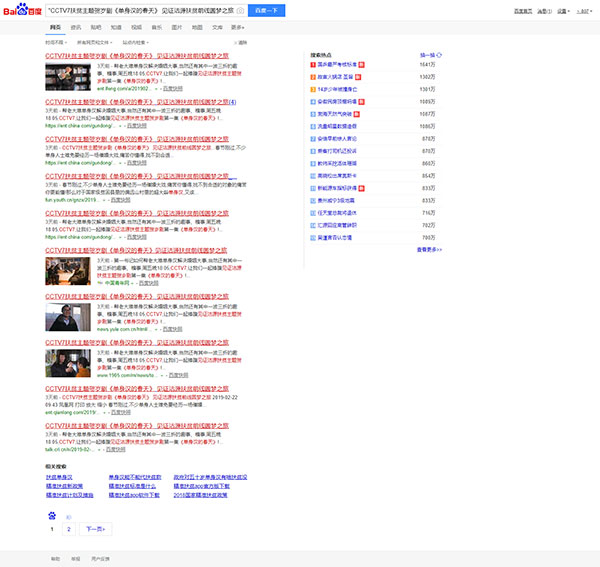Open the first search result title link

tap(137, 56)
